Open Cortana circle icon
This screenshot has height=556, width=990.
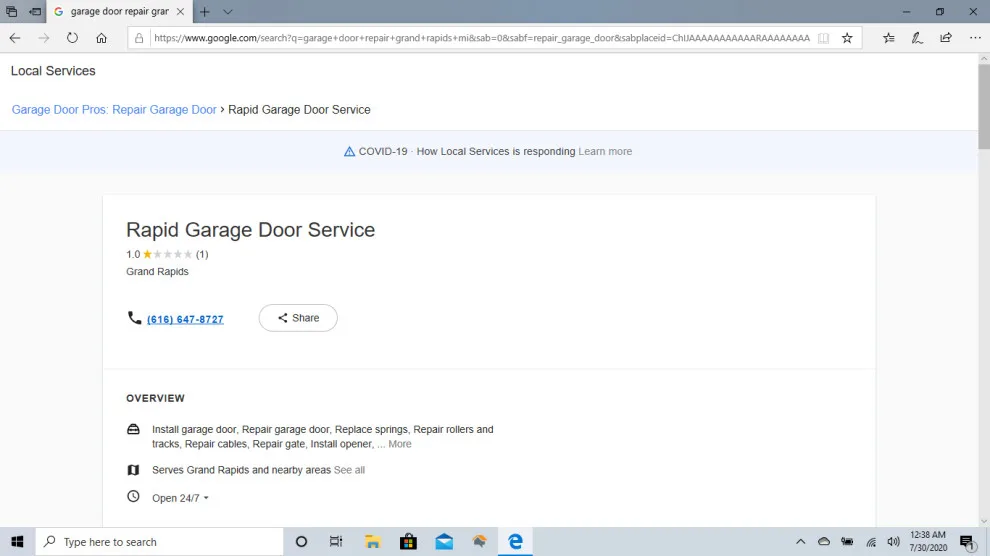[301, 541]
